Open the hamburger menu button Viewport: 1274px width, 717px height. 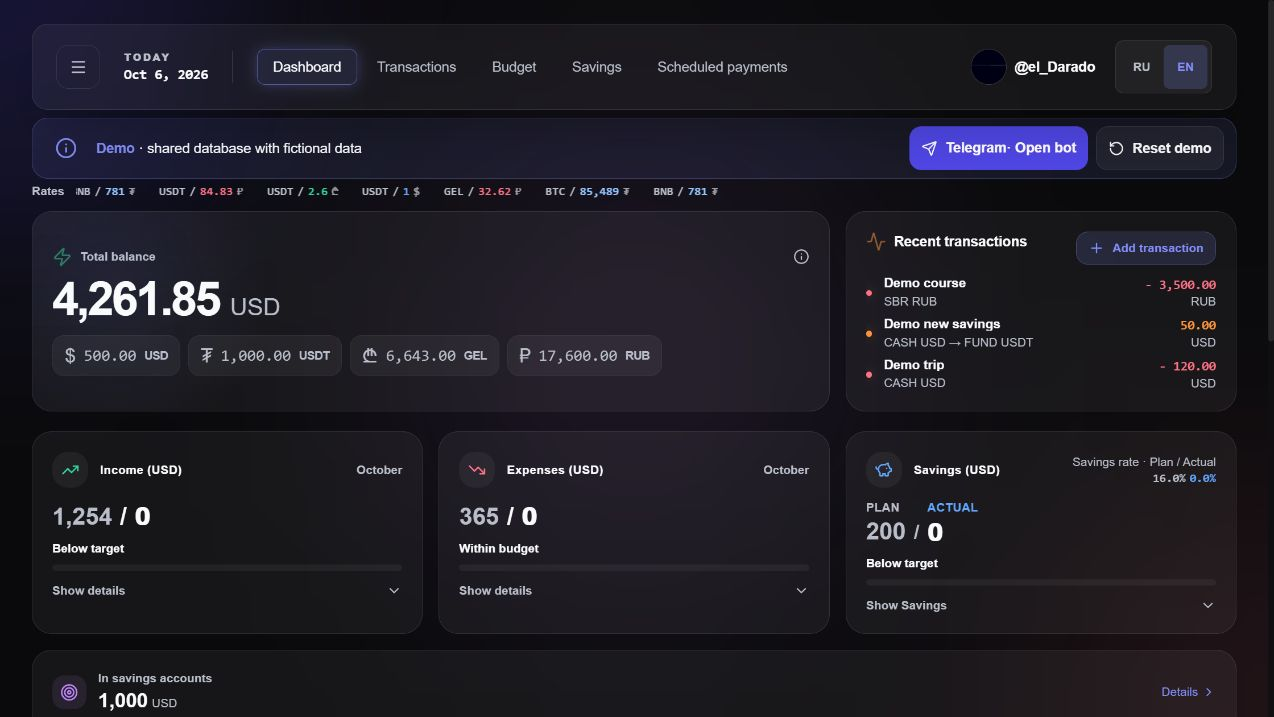(78, 67)
